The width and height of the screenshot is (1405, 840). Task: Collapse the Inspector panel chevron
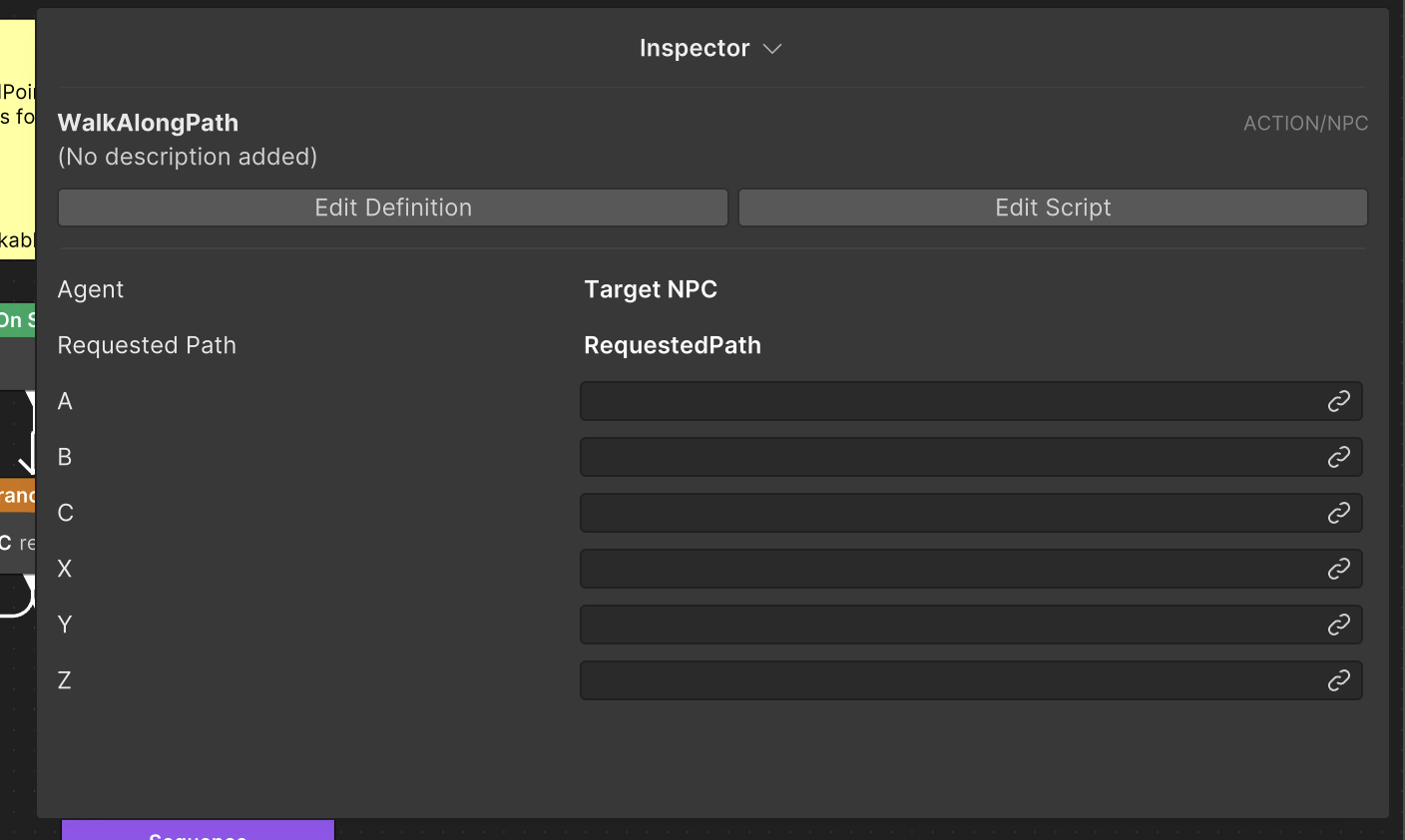pos(772,48)
